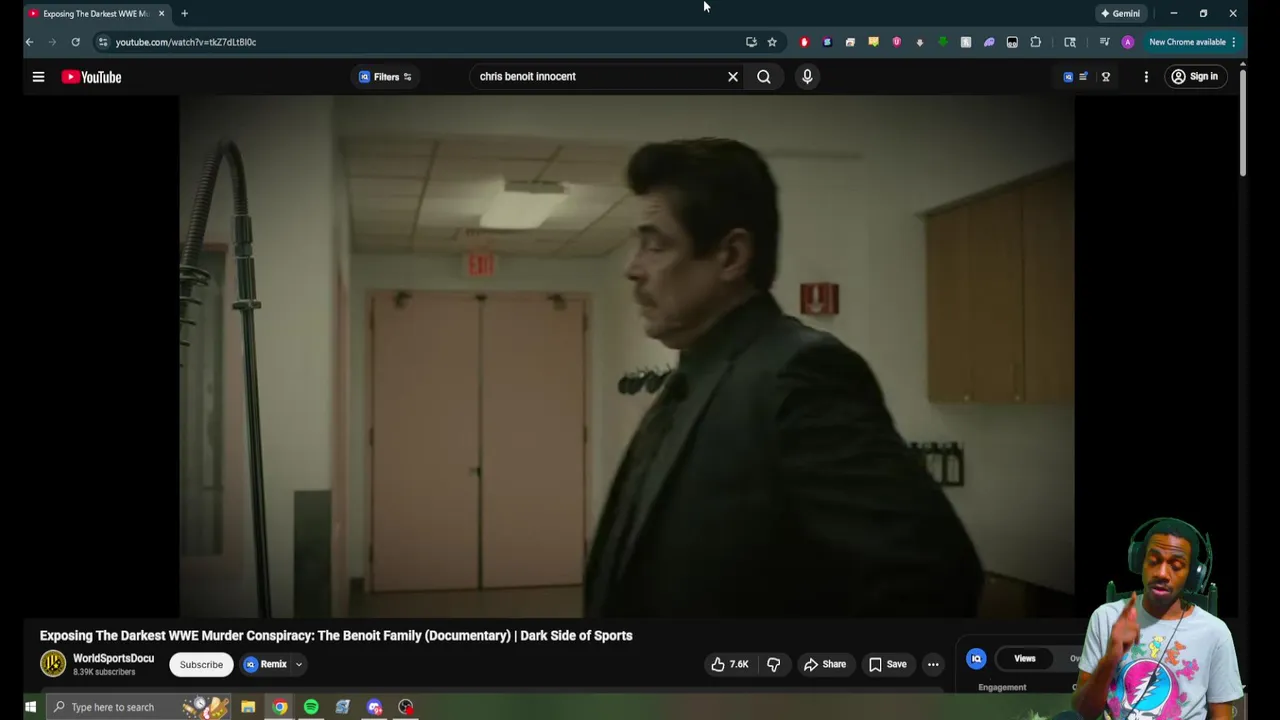Open YouTube settings three-dot menu

1146,77
